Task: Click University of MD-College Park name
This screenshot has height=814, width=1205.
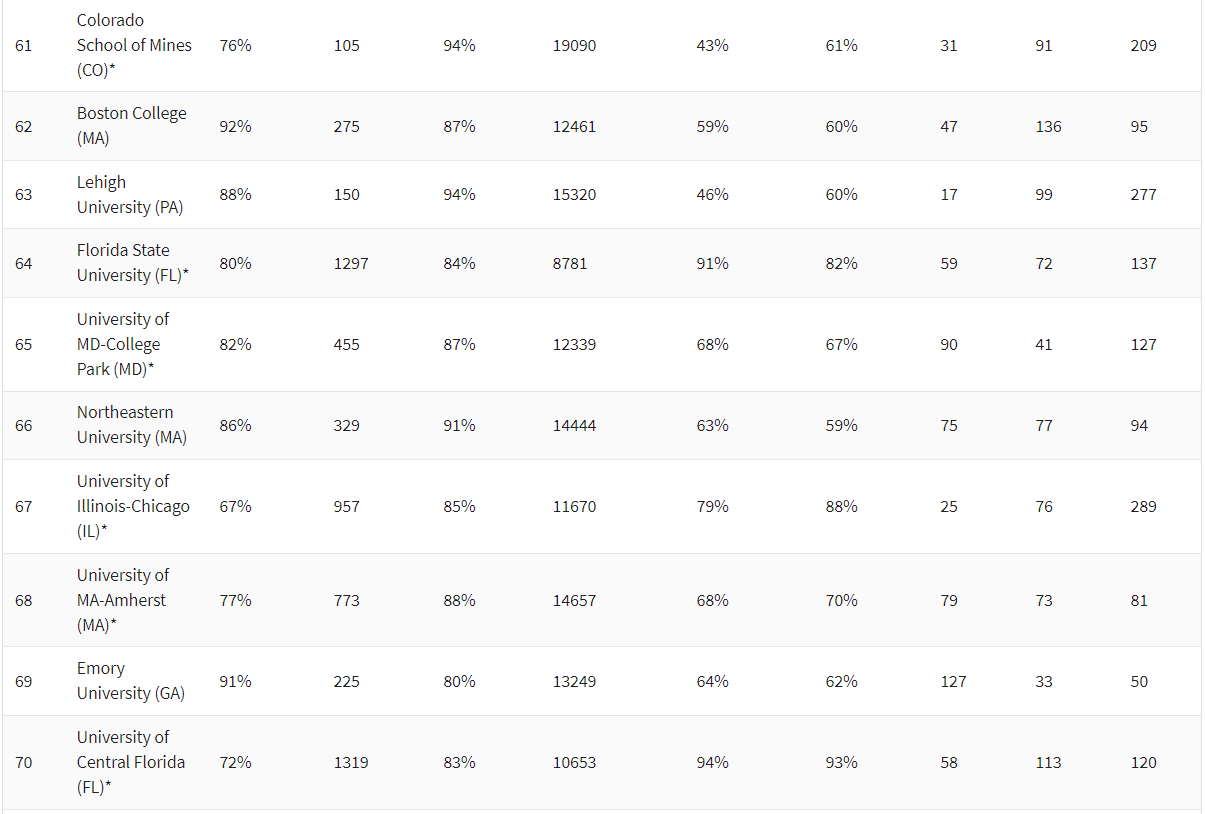Action: 123,344
